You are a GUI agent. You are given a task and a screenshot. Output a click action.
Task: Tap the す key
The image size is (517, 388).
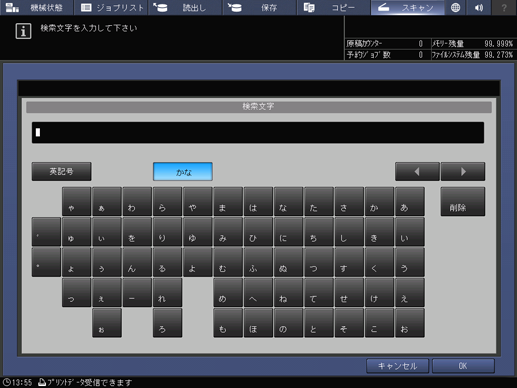[x=349, y=262]
